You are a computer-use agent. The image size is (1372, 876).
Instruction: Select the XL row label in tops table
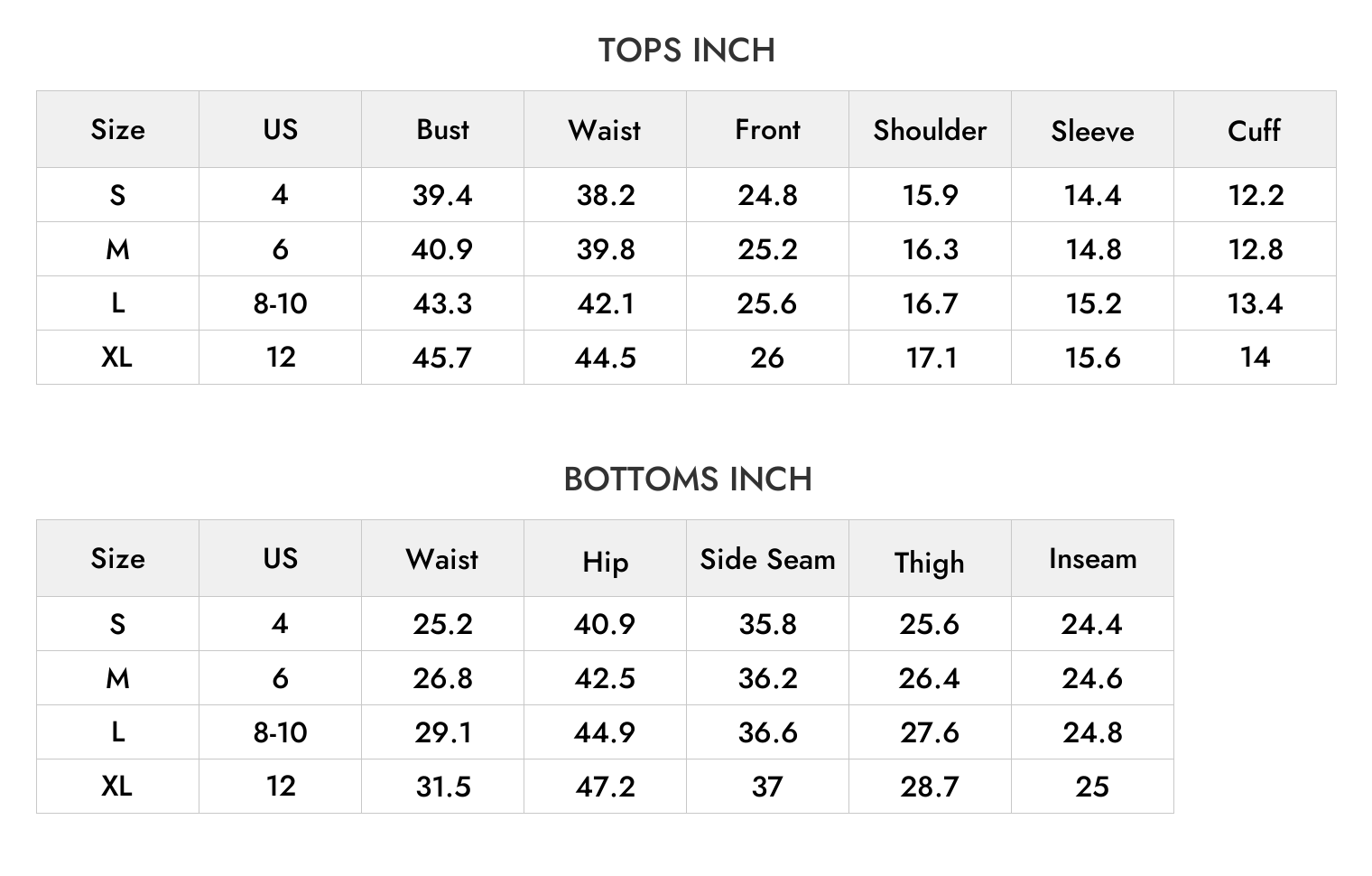[117, 358]
